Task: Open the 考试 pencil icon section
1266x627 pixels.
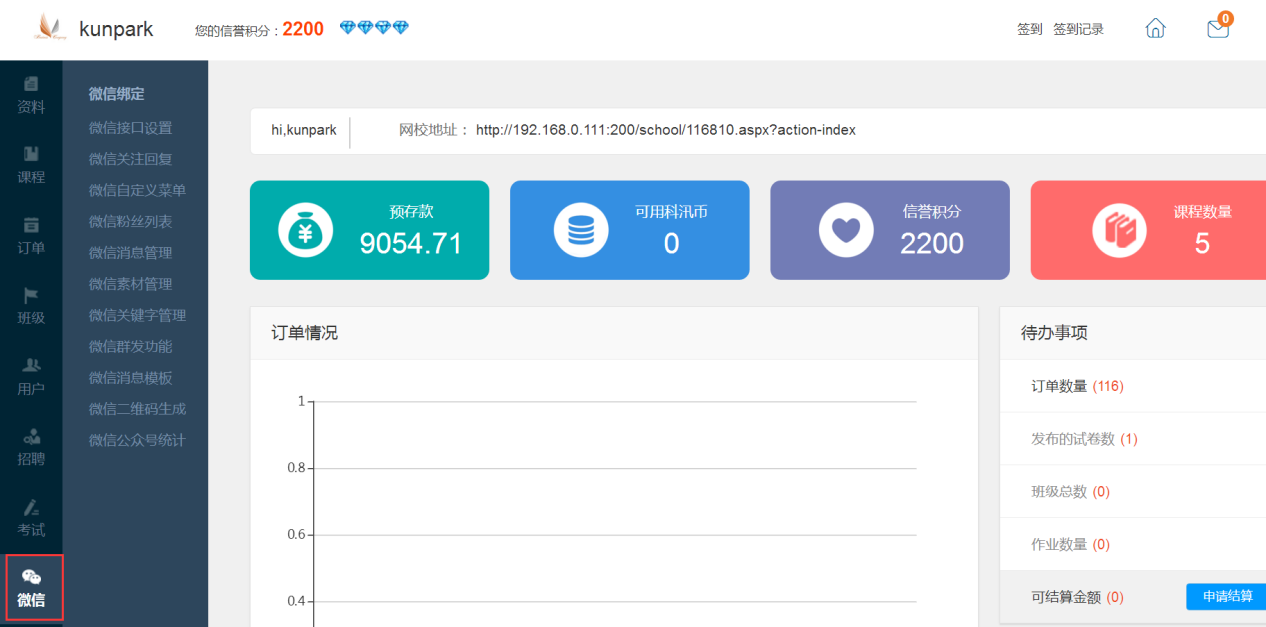Action: tap(31, 518)
